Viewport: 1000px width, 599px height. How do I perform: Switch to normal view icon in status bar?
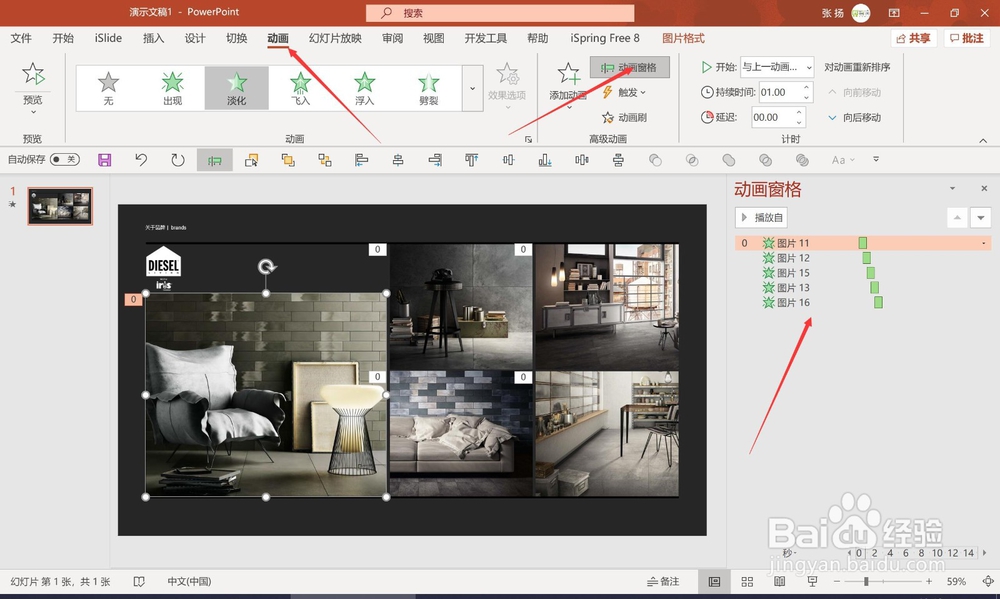pyautogui.click(x=714, y=581)
